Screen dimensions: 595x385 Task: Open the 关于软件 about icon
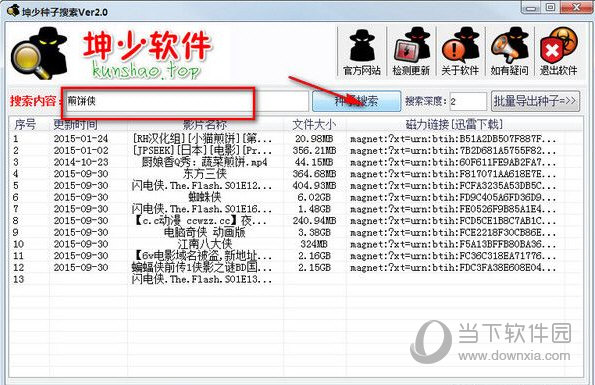(x=460, y=51)
